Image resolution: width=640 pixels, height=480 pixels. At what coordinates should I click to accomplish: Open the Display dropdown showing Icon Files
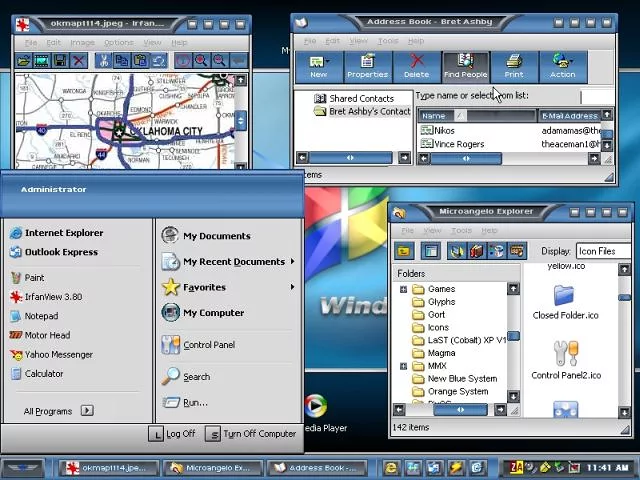tap(603, 251)
